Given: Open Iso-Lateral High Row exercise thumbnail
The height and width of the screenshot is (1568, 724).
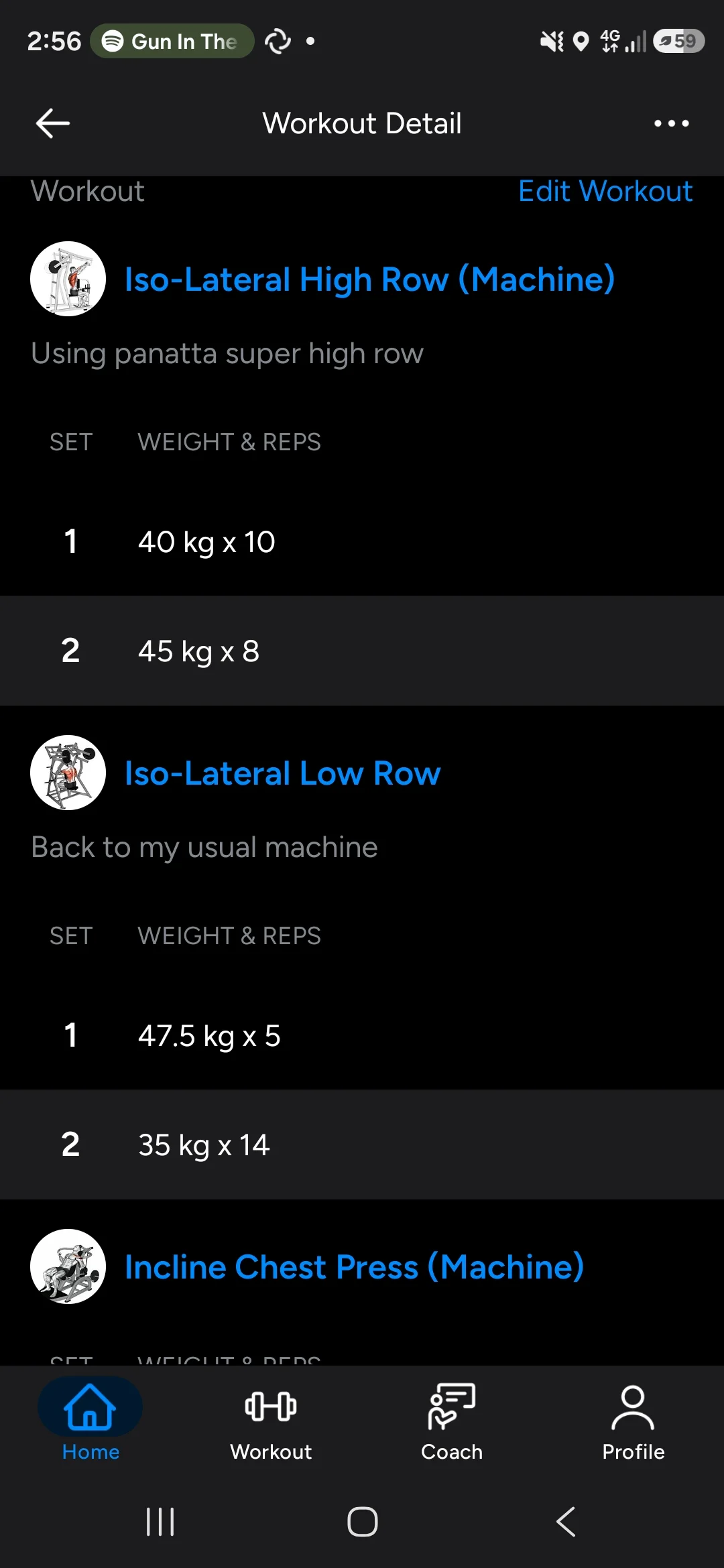Looking at the screenshot, I should coord(68,279).
